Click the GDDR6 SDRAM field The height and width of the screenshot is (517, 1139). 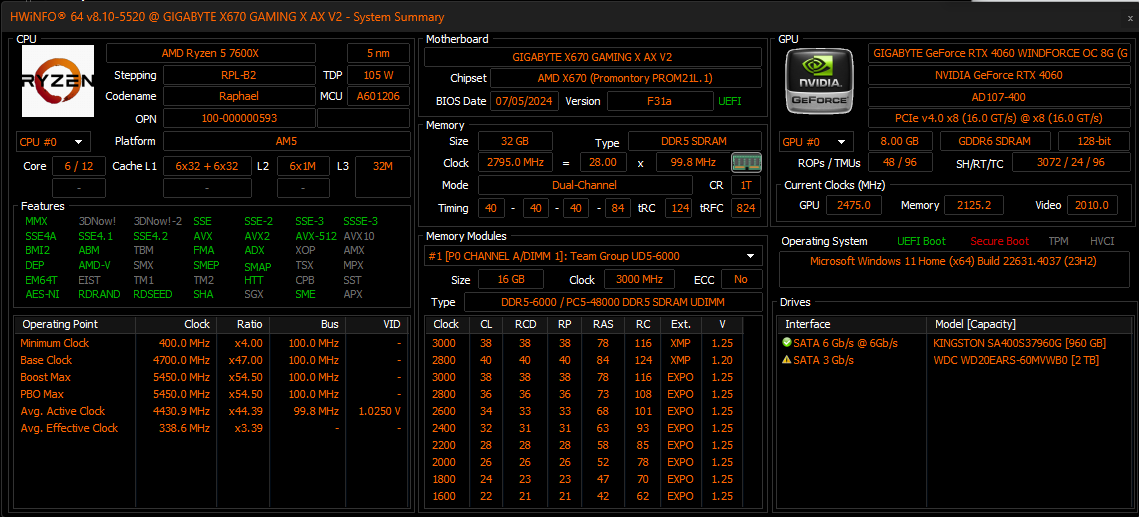(996, 142)
